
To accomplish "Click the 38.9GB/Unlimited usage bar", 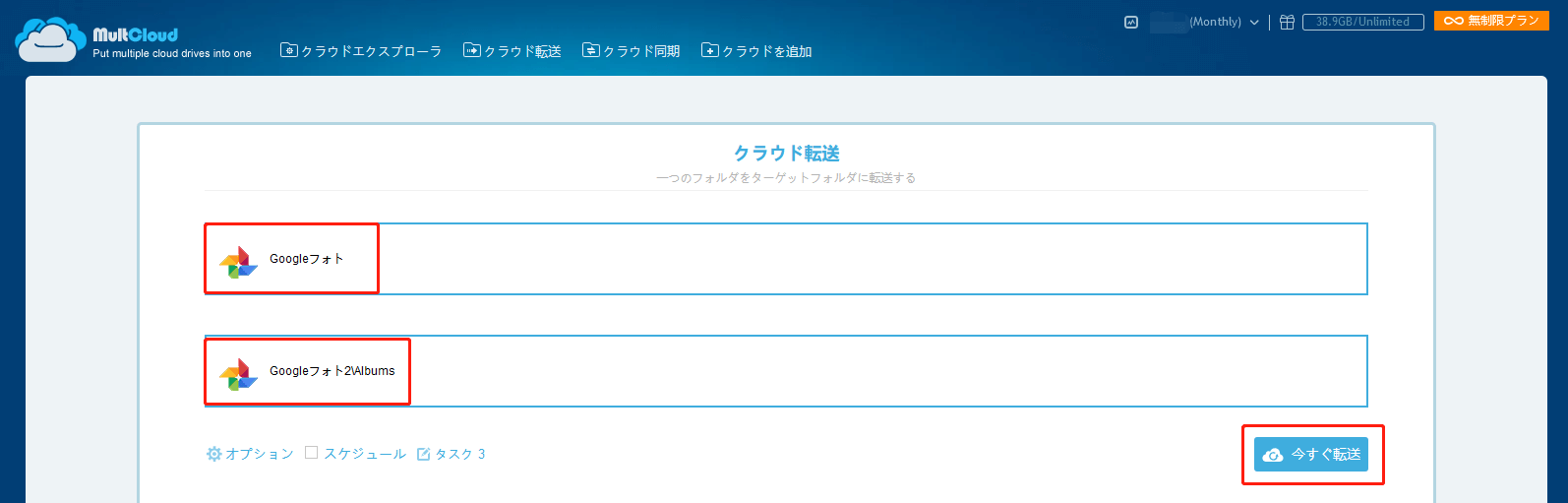I will 1362,22.
